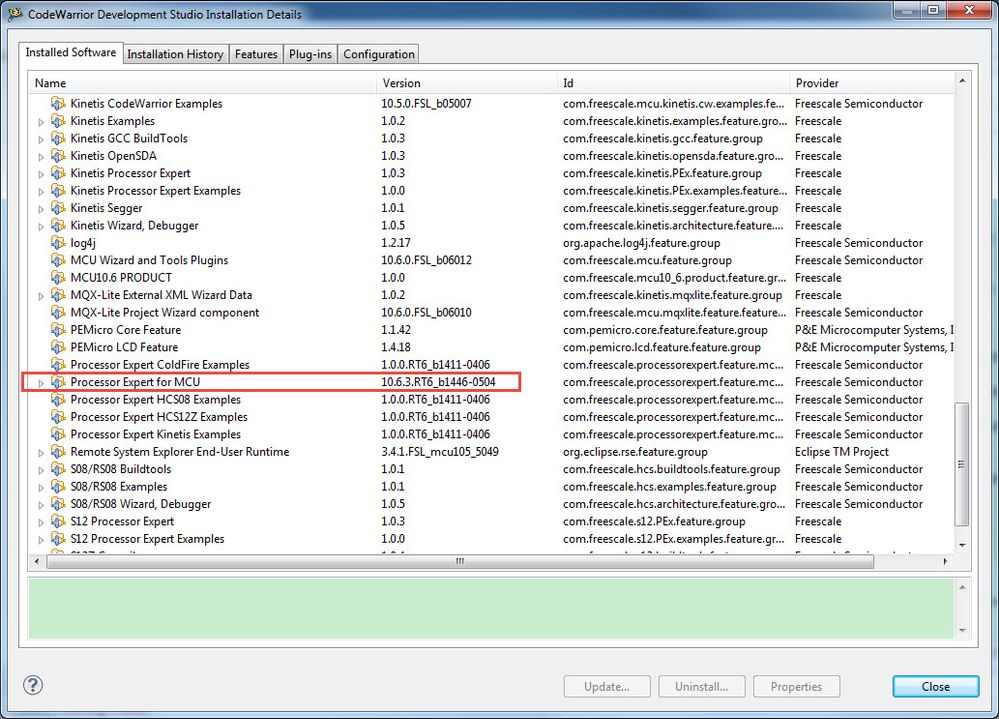
Task: Click the MQX-Lite External XML Wizard Data icon
Action: [x=58, y=295]
